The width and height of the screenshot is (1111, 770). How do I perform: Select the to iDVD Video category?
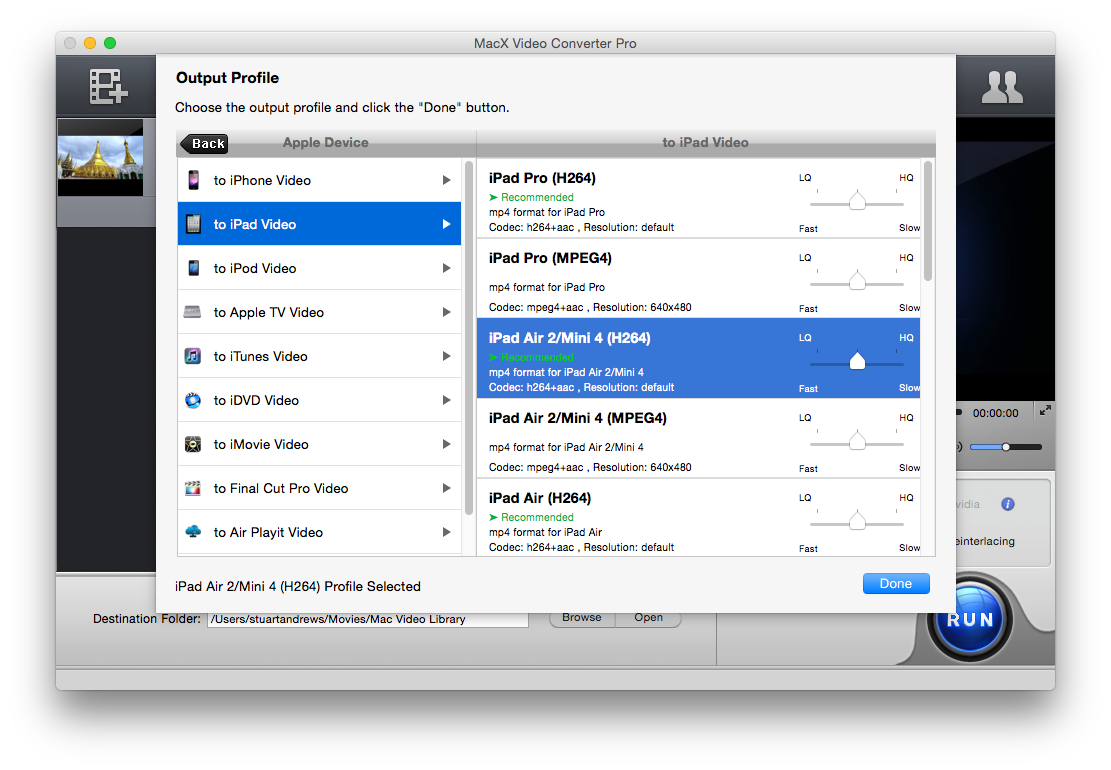click(x=320, y=400)
